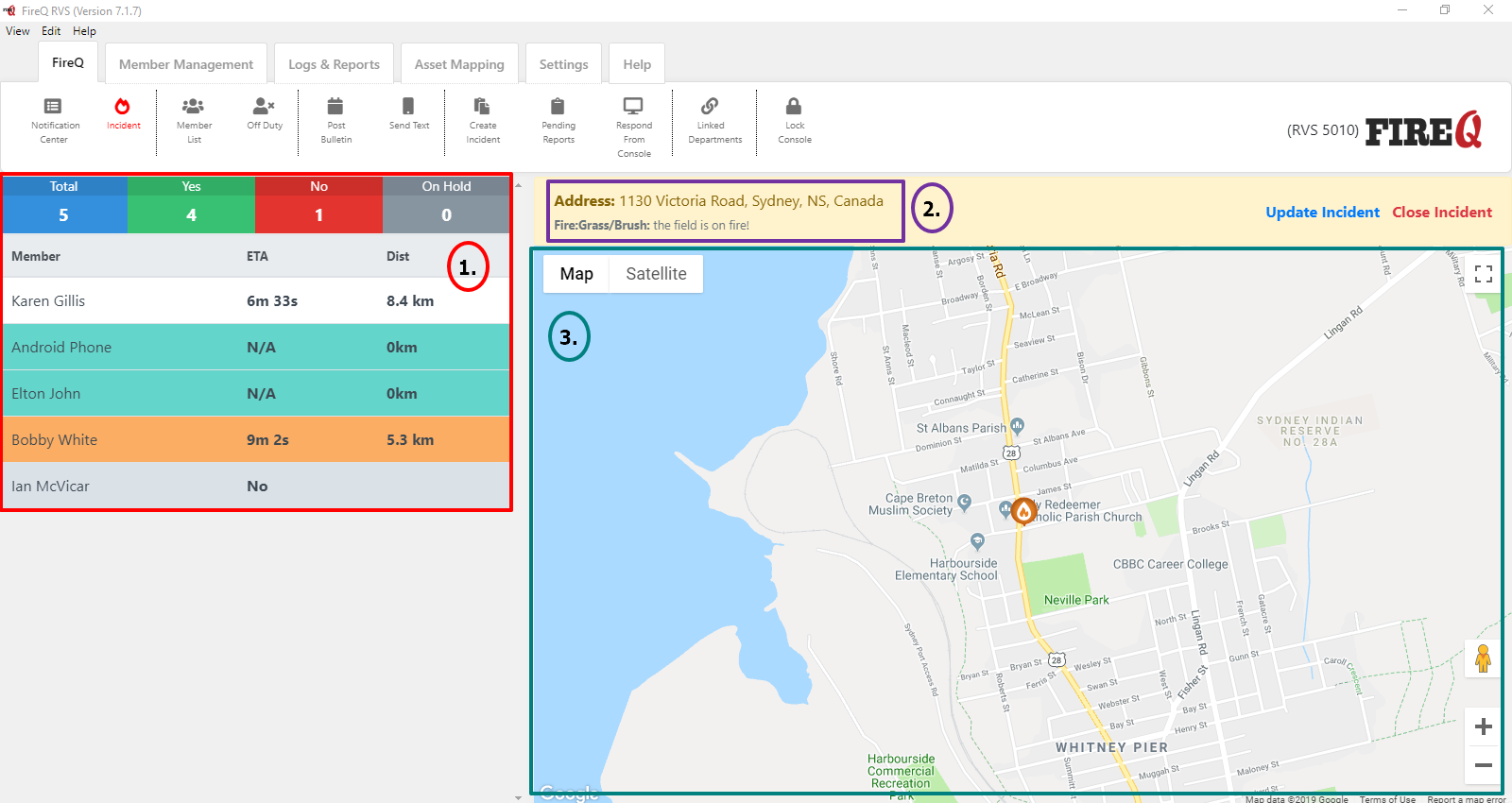Click Harbourside Elementary School pin
This screenshot has height=803, width=1512.
pos(977,542)
